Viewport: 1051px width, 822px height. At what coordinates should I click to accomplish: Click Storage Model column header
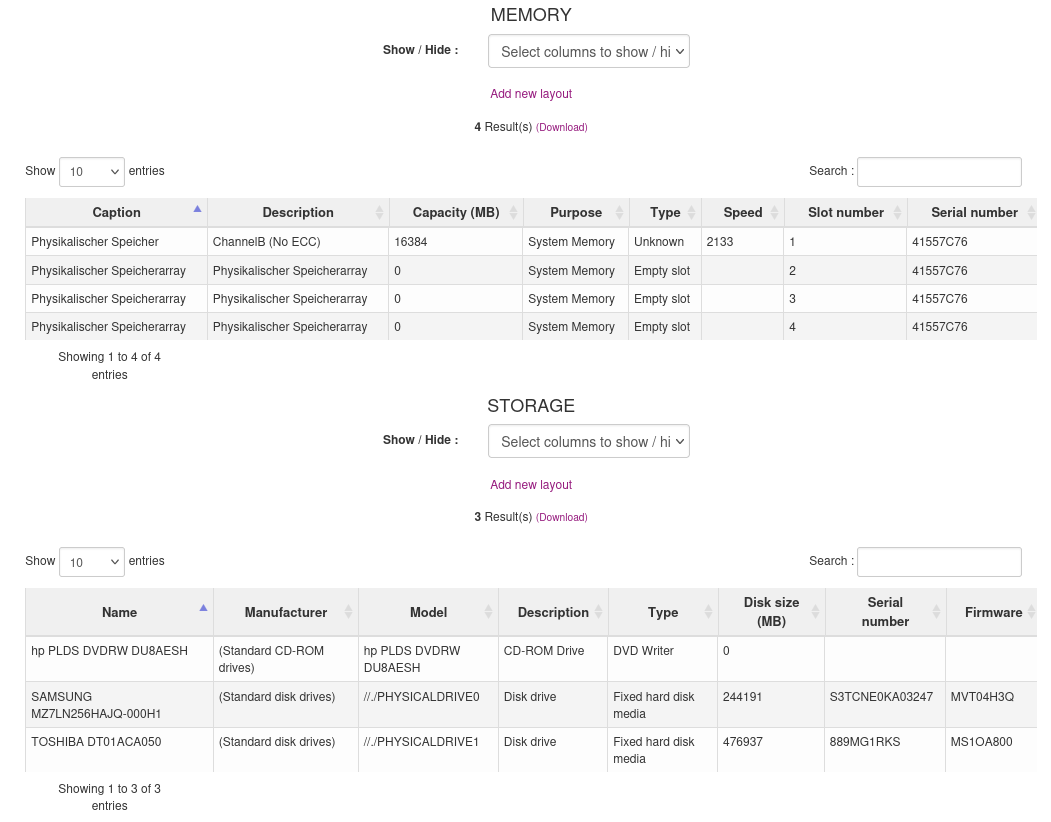click(428, 612)
